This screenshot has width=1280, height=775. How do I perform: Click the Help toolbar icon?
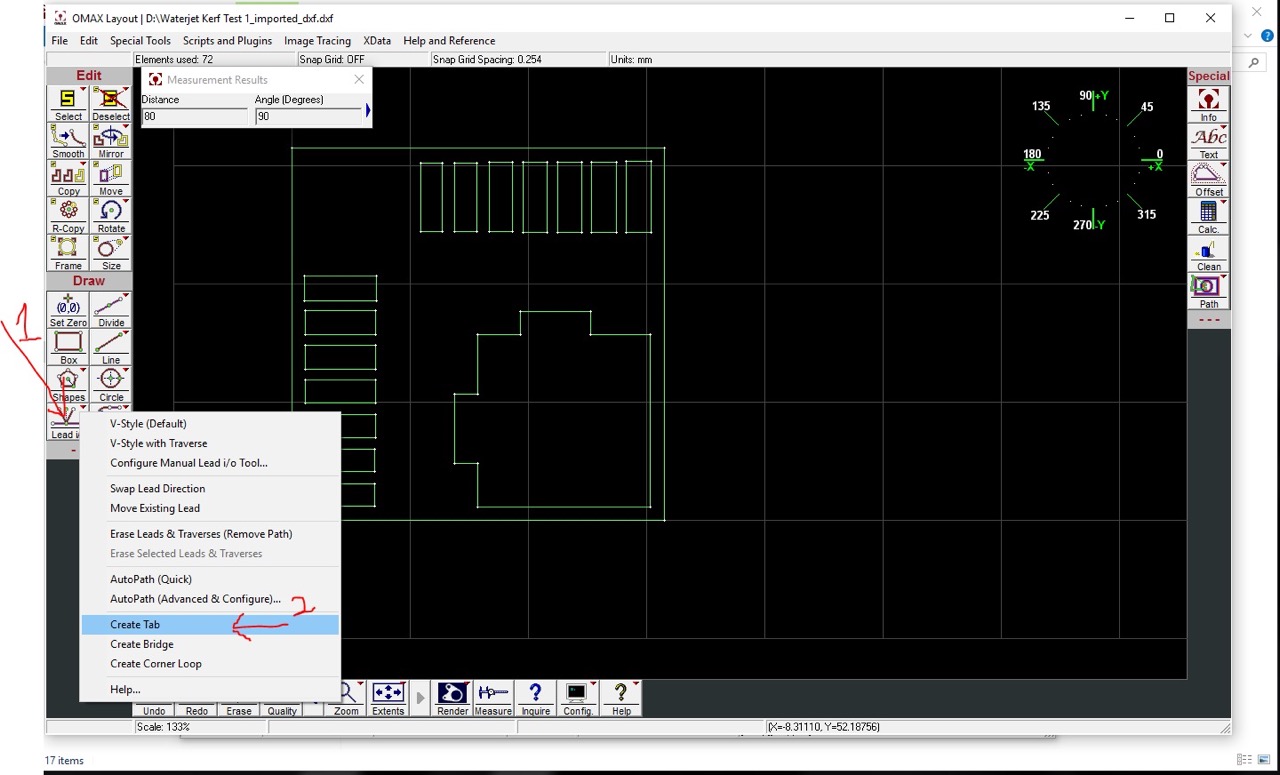[621, 699]
